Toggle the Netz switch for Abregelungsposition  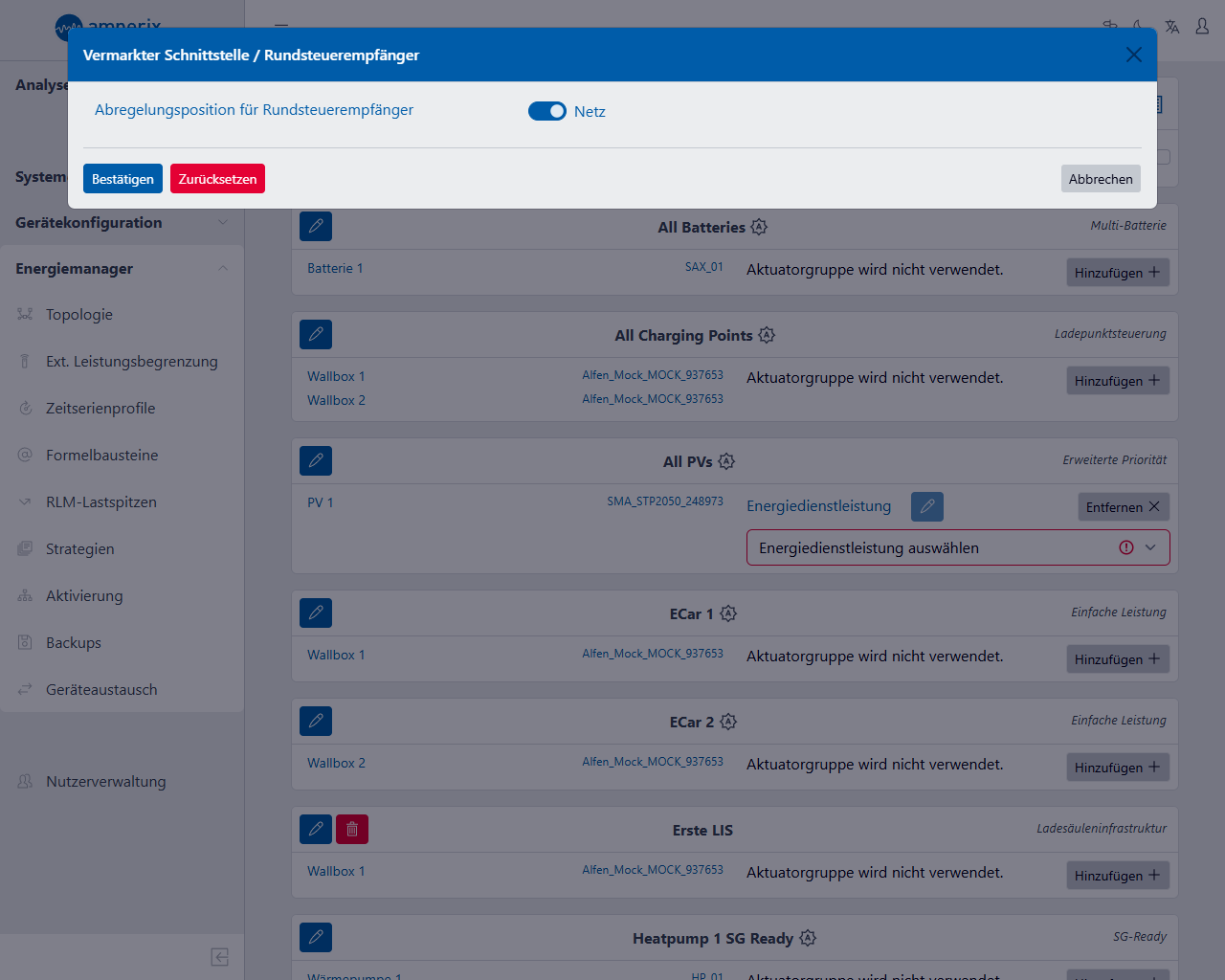coord(546,111)
